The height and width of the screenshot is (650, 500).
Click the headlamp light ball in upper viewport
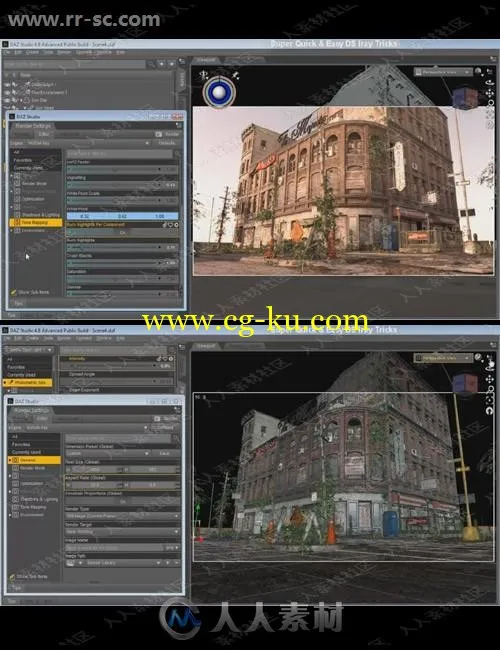(x=218, y=92)
